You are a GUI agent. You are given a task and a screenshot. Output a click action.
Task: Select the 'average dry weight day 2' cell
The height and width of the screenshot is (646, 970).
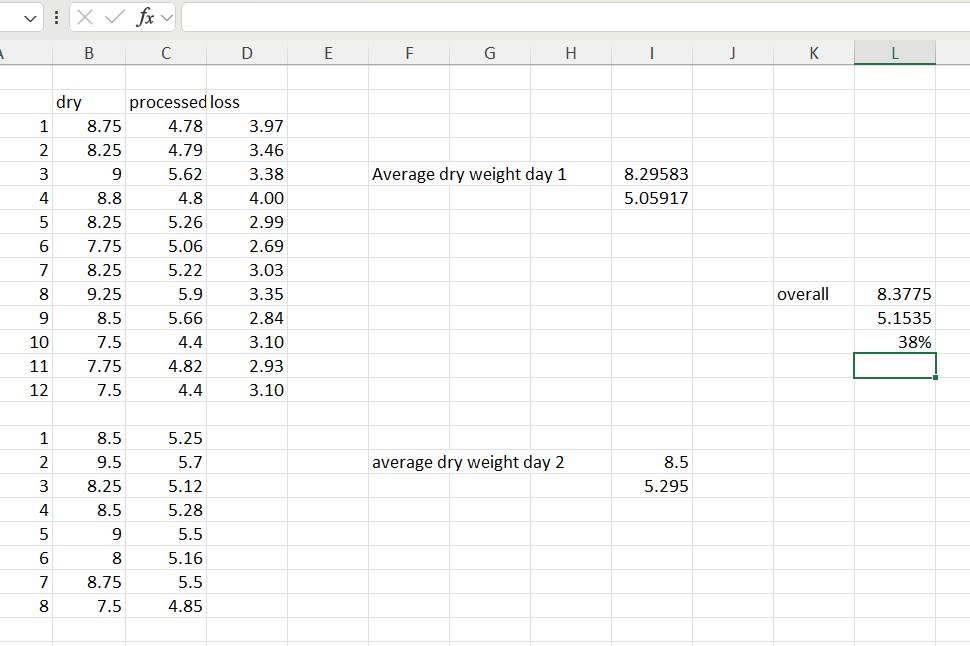(468, 462)
